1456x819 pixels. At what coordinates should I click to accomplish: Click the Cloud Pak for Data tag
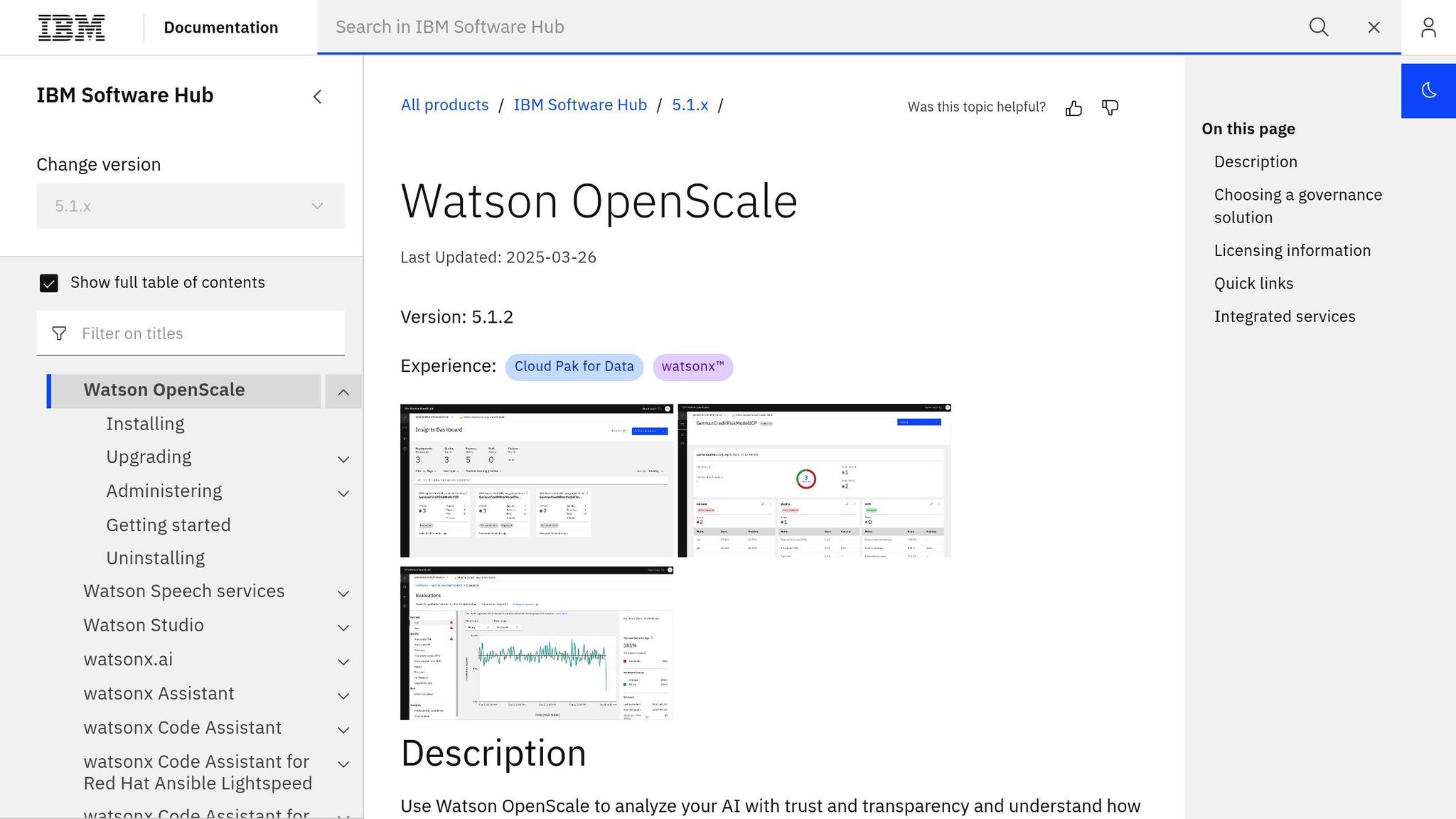[574, 367]
